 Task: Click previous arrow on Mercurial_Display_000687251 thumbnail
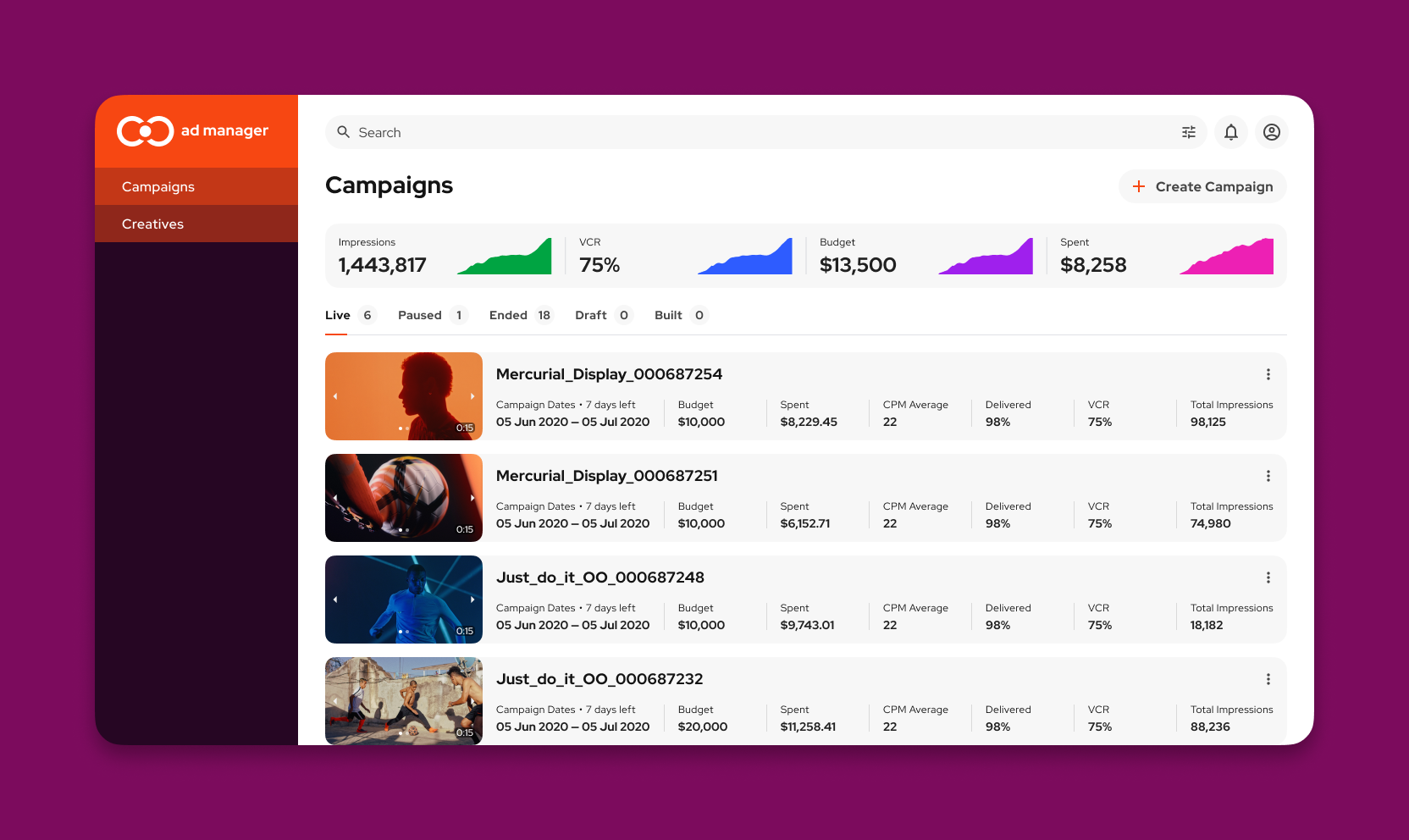point(335,498)
